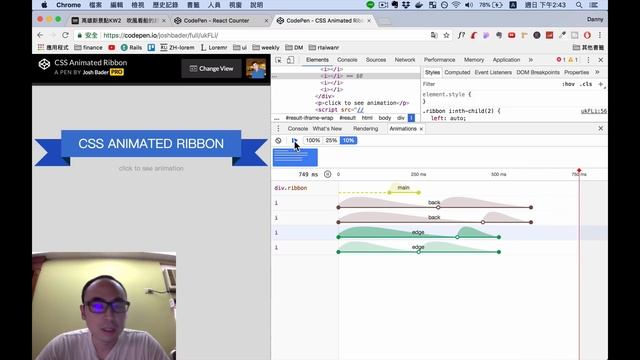The width and height of the screenshot is (640, 360).
Task: Select the Computed pane tab
Action: pos(457,72)
